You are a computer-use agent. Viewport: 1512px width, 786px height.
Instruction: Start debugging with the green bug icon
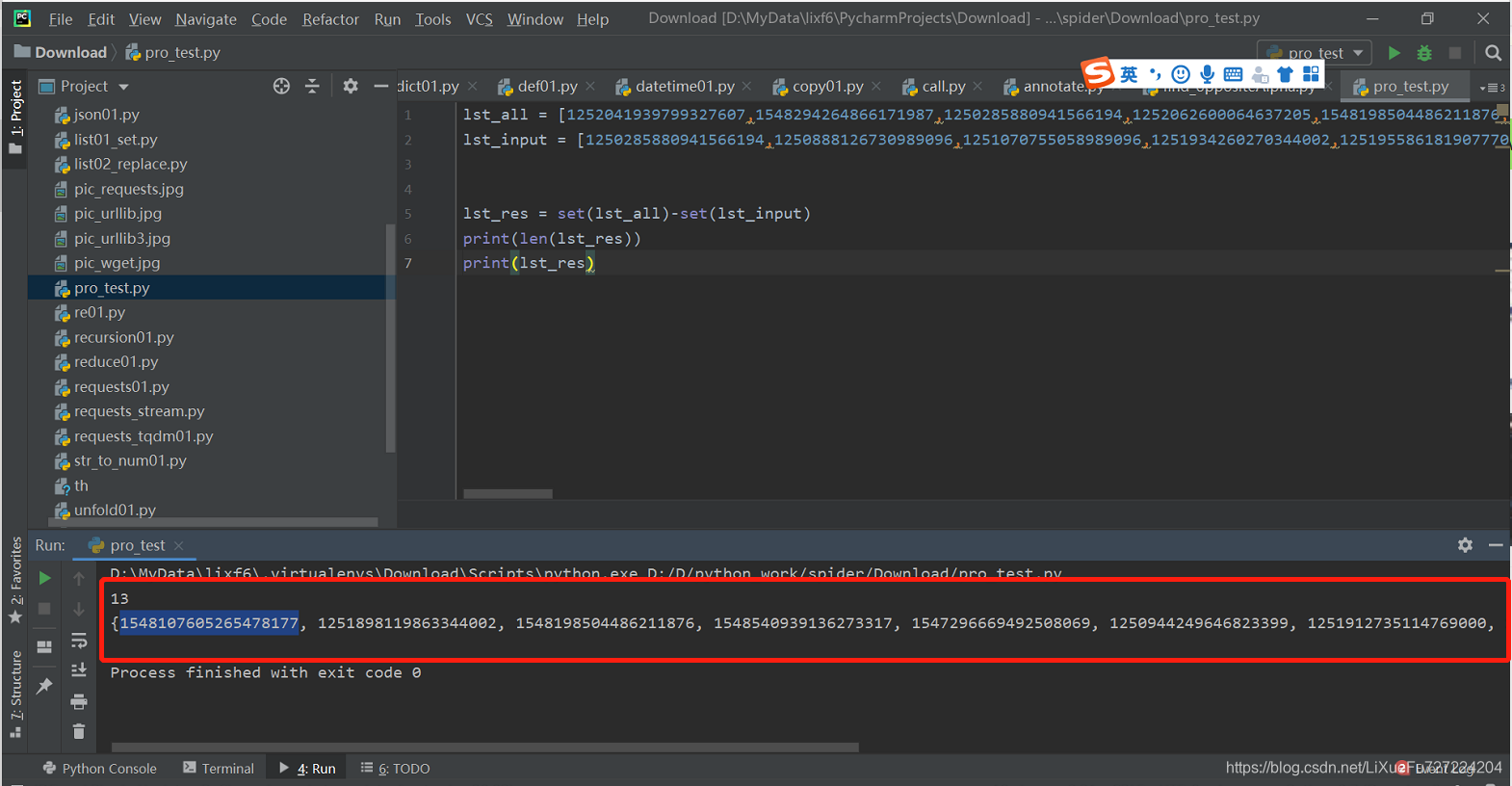click(1424, 53)
